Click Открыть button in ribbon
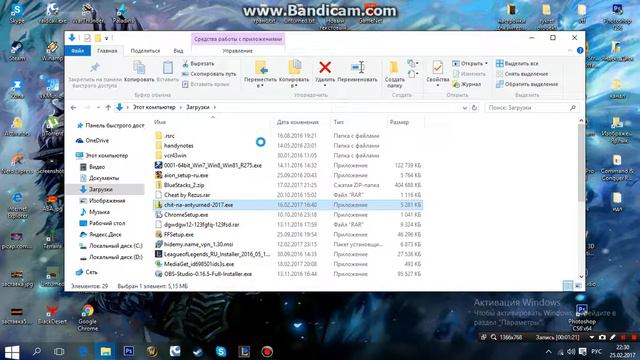640x360 pixels. [470, 64]
